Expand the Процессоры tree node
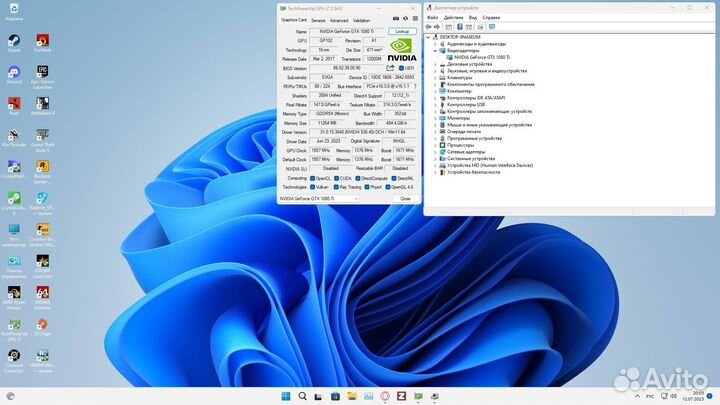720x405 pixels. (436, 144)
